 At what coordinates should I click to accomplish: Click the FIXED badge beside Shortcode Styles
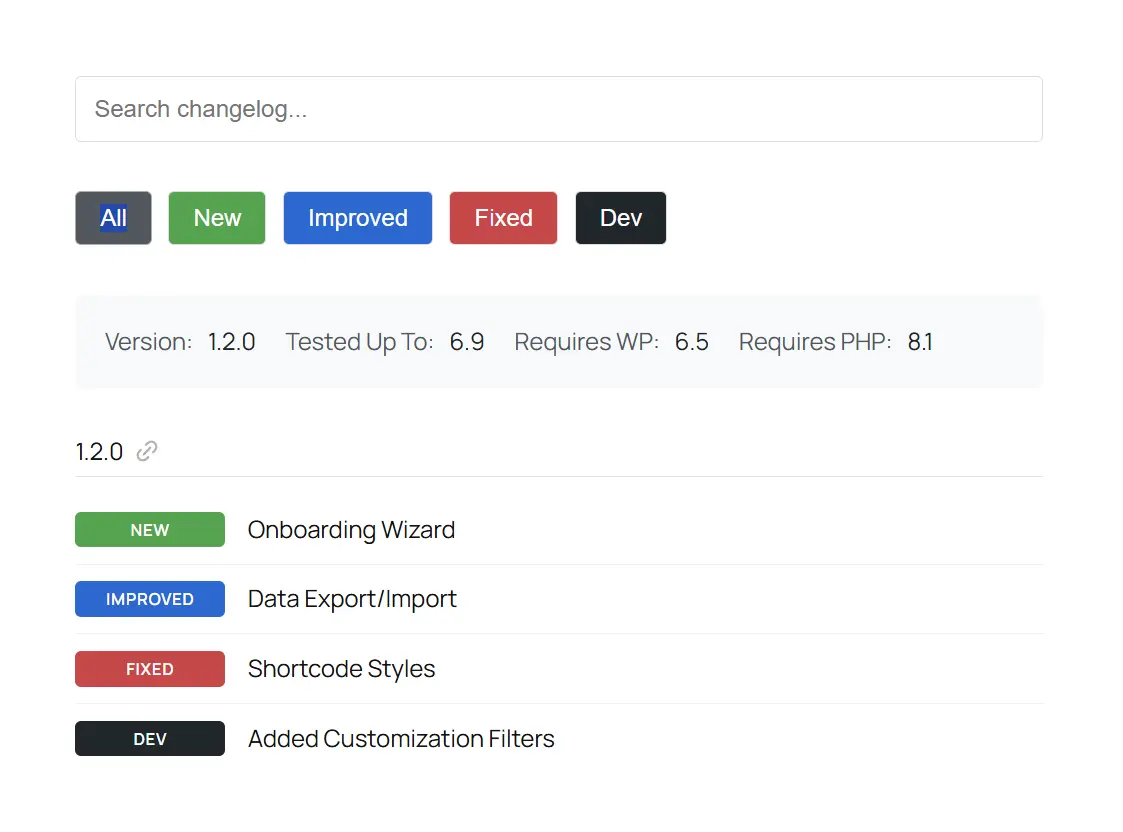click(x=149, y=669)
